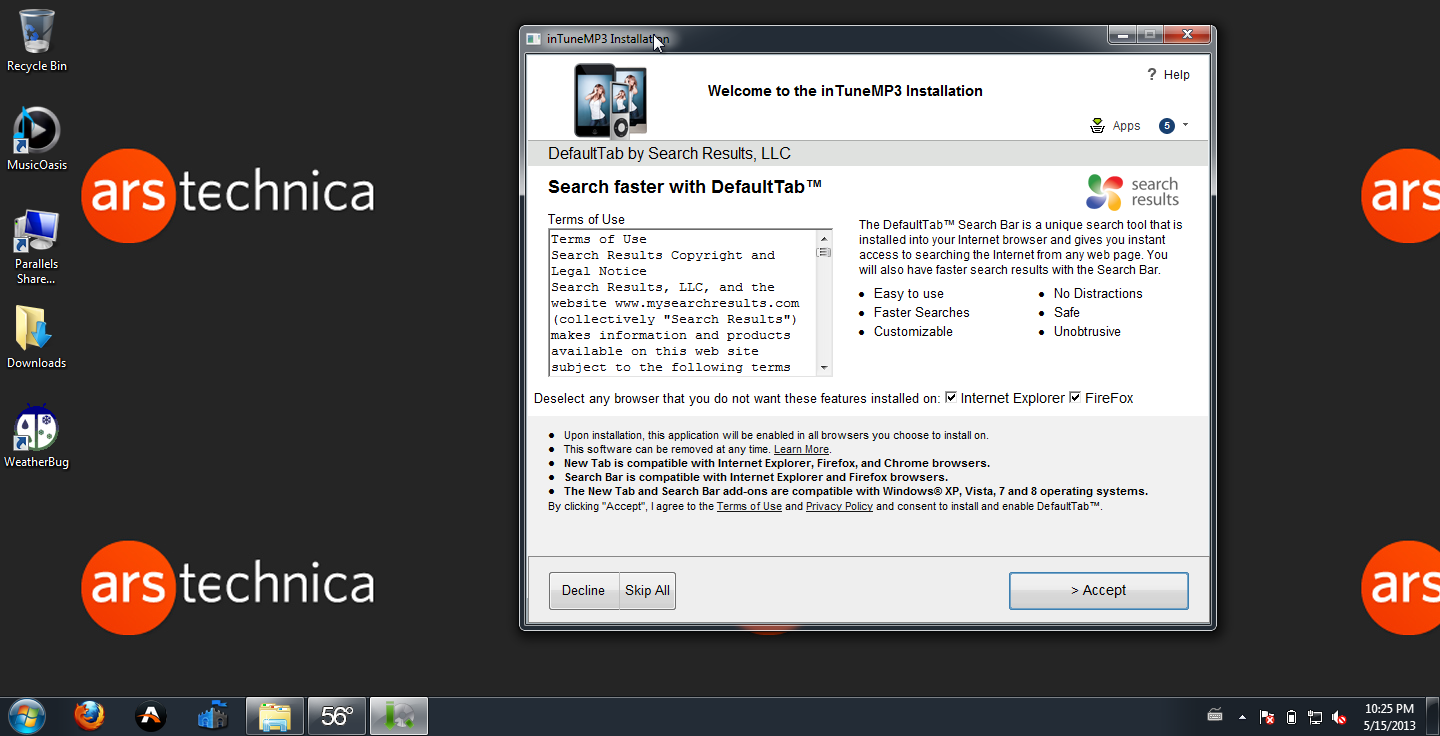Screen dimensions: 1440x736
Task: Click the 'DefaultTab by Search Results, LLC' header
Action: pos(669,153)
